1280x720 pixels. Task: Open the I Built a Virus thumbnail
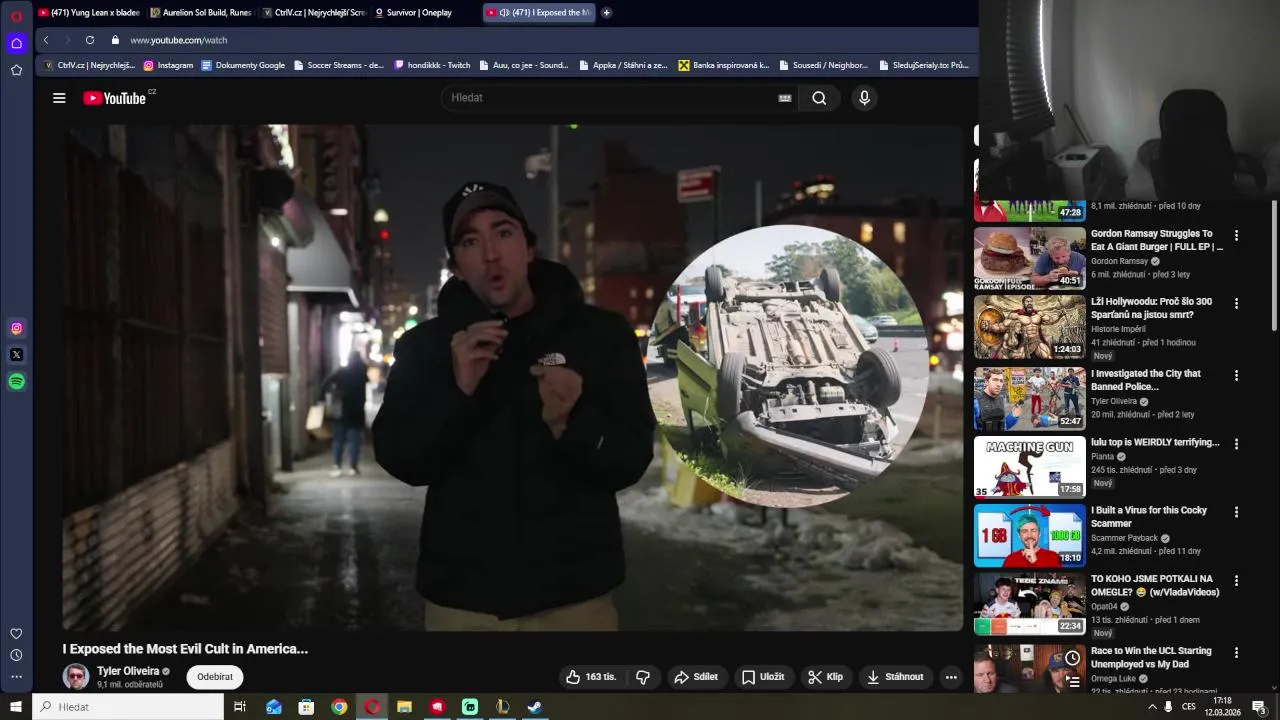(x=1029, y=535)
